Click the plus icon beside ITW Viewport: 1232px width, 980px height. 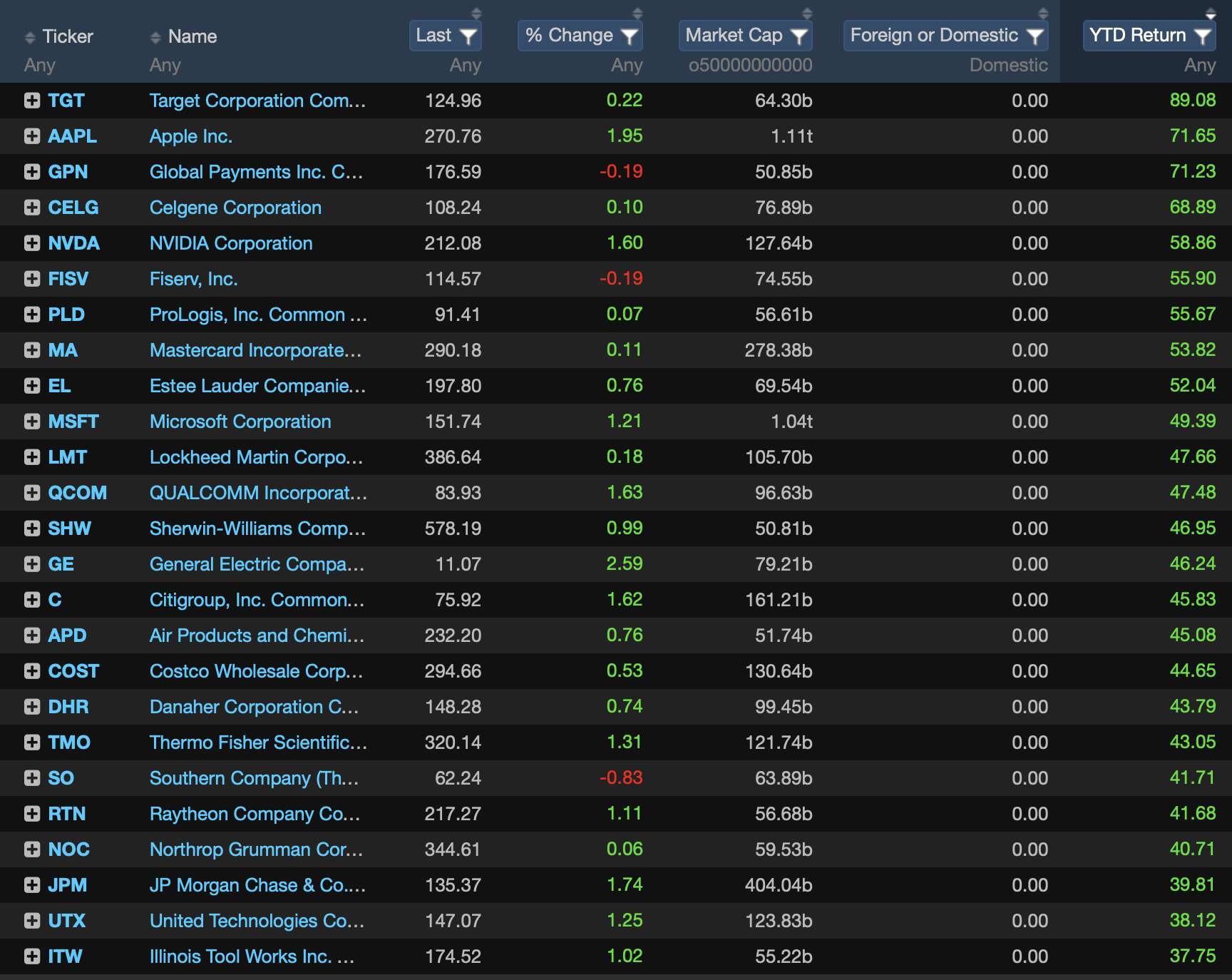click(x=31, y=956)
